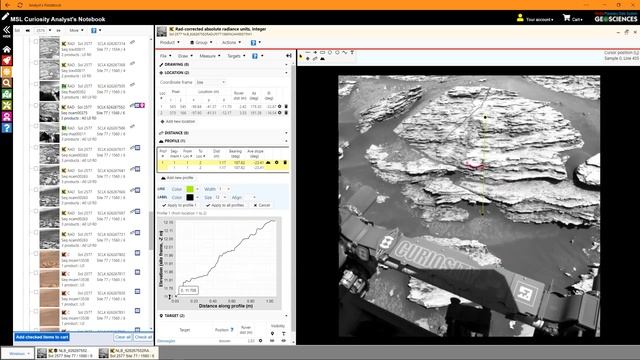Click the collapse tools panel arrow icon

[x=289, y=56]
